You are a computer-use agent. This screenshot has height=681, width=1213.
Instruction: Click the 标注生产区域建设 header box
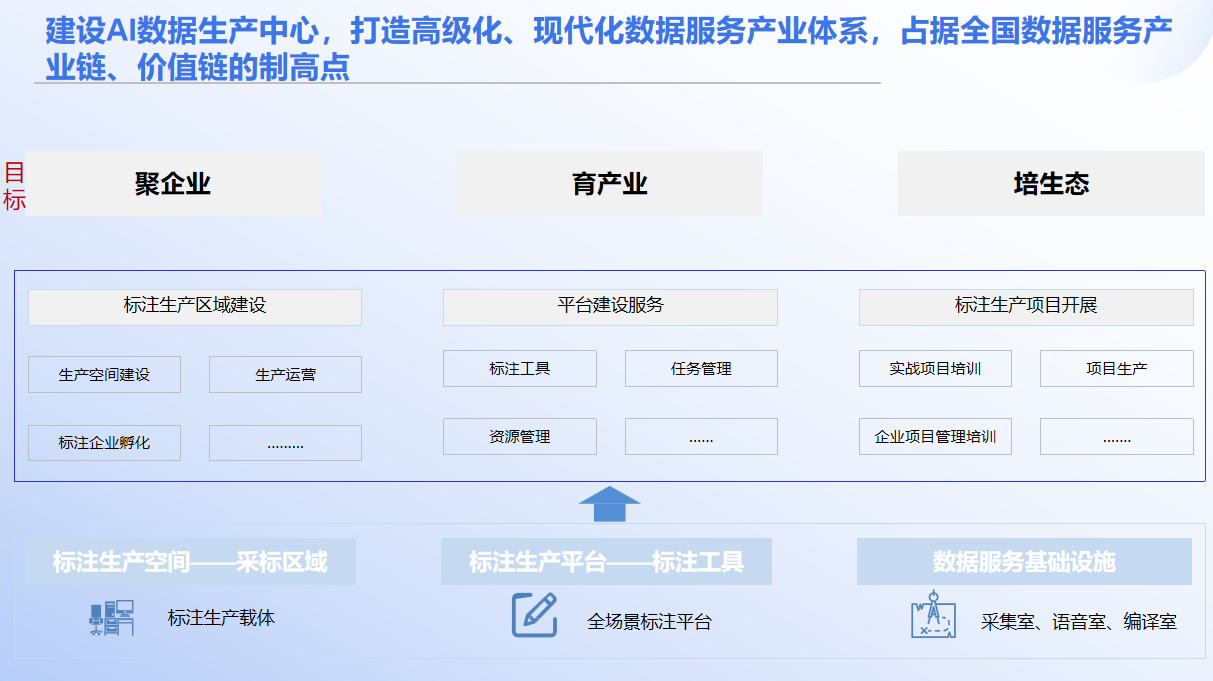[195, 307]
